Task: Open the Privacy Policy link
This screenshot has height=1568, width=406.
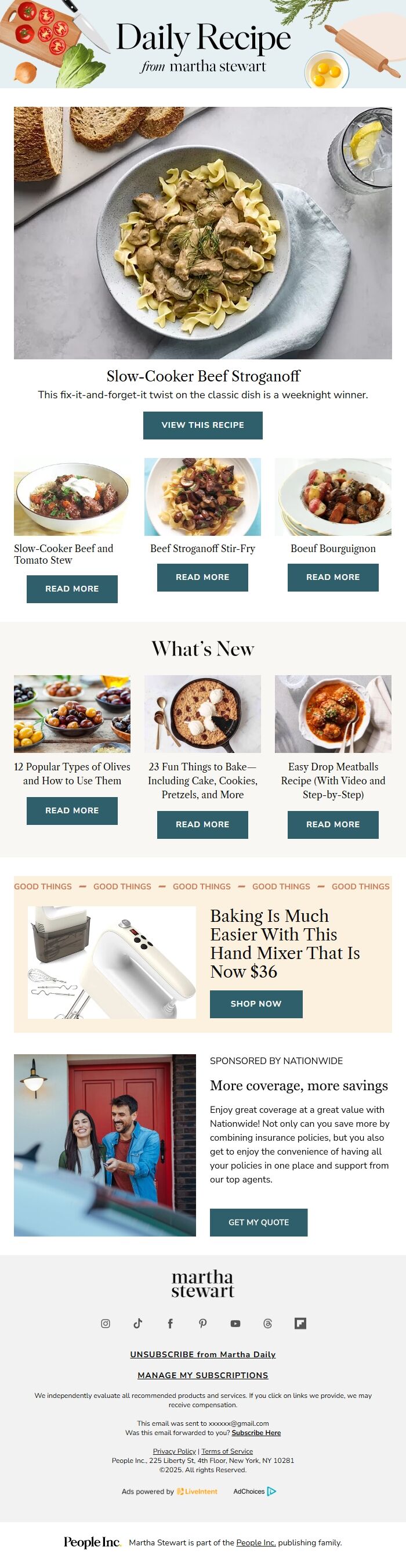Action: click(x=175, y=1451)
